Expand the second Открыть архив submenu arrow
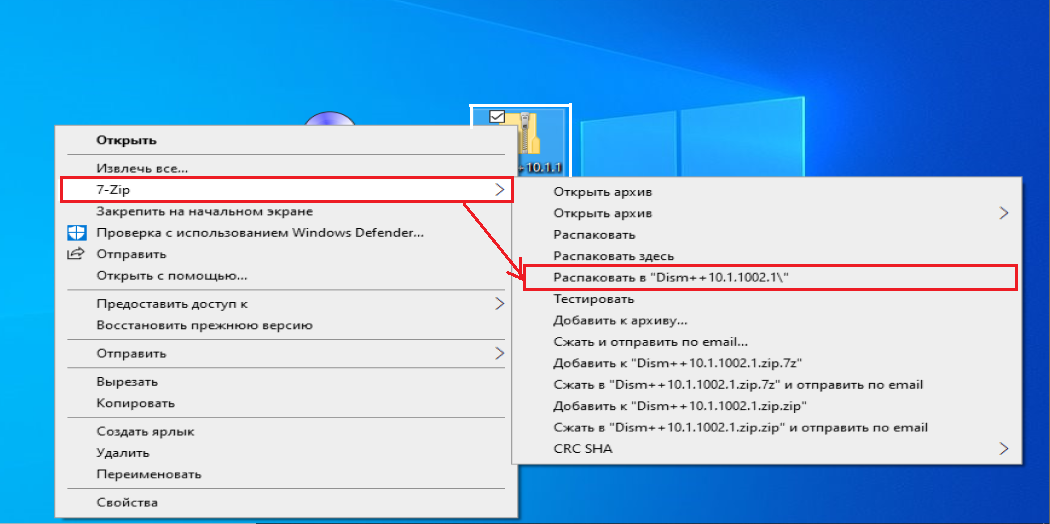Image resolution: width=1050 pixels, height=524 pixels. [1003, 213]
